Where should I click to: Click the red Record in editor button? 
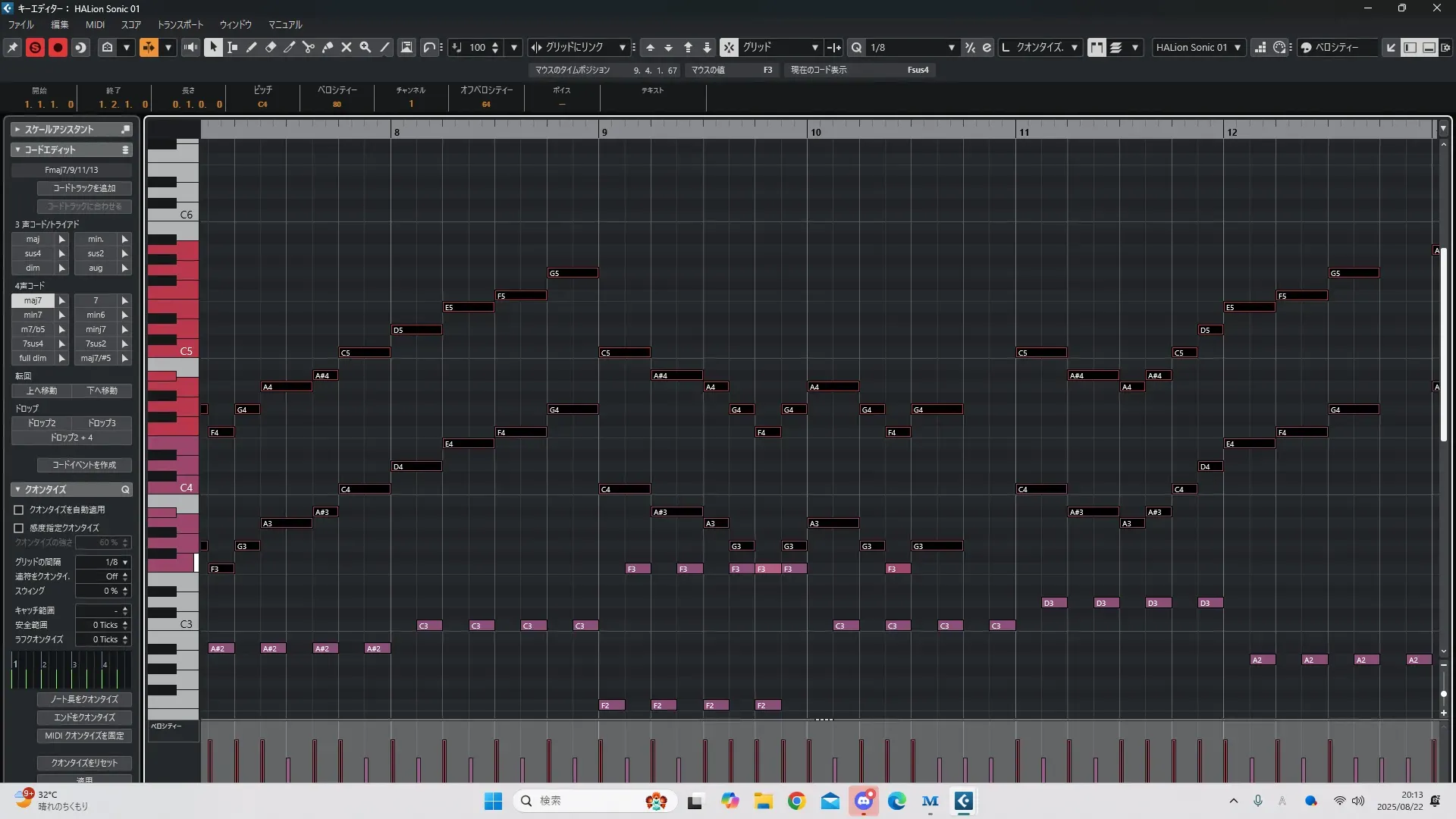click(58, 47)
